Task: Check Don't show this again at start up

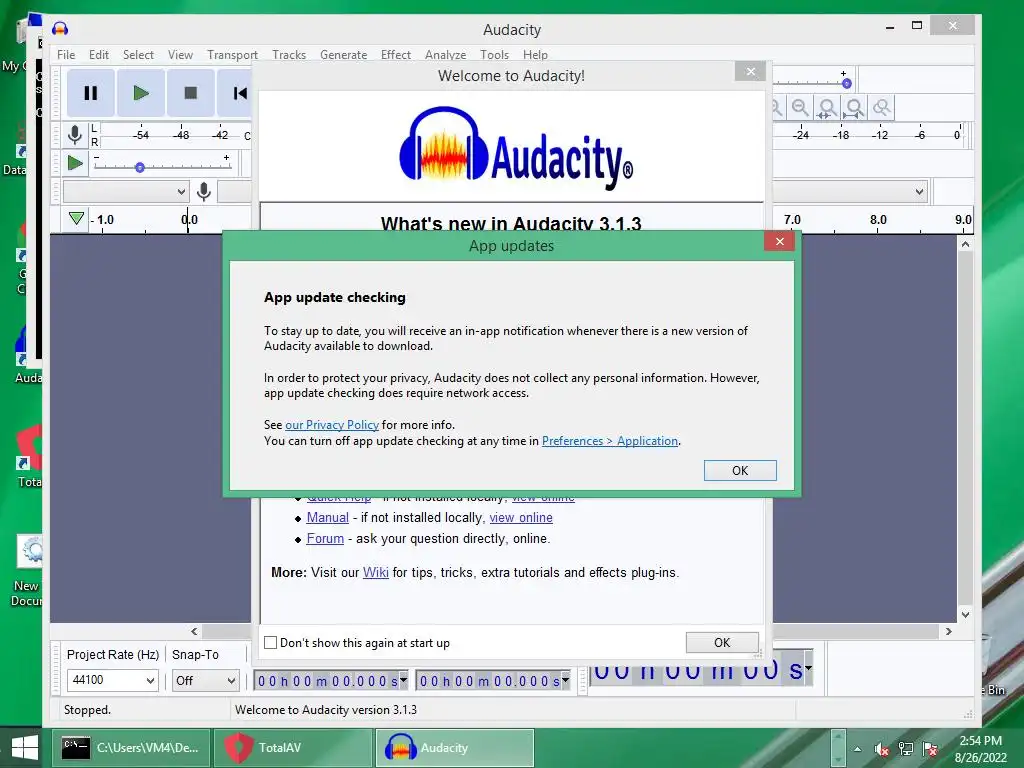Action: [270, 643]
